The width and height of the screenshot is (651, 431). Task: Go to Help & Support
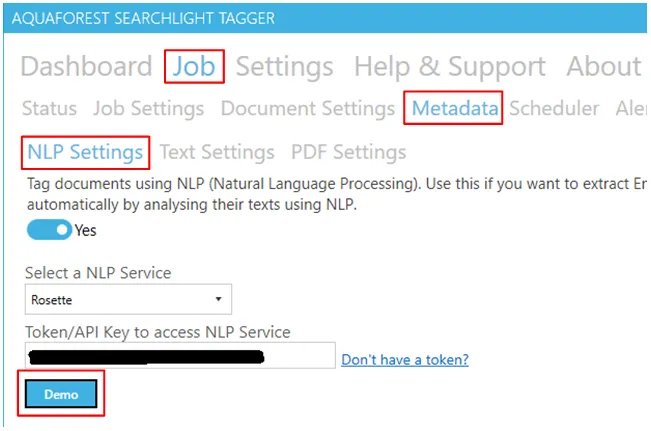[450, 67]
